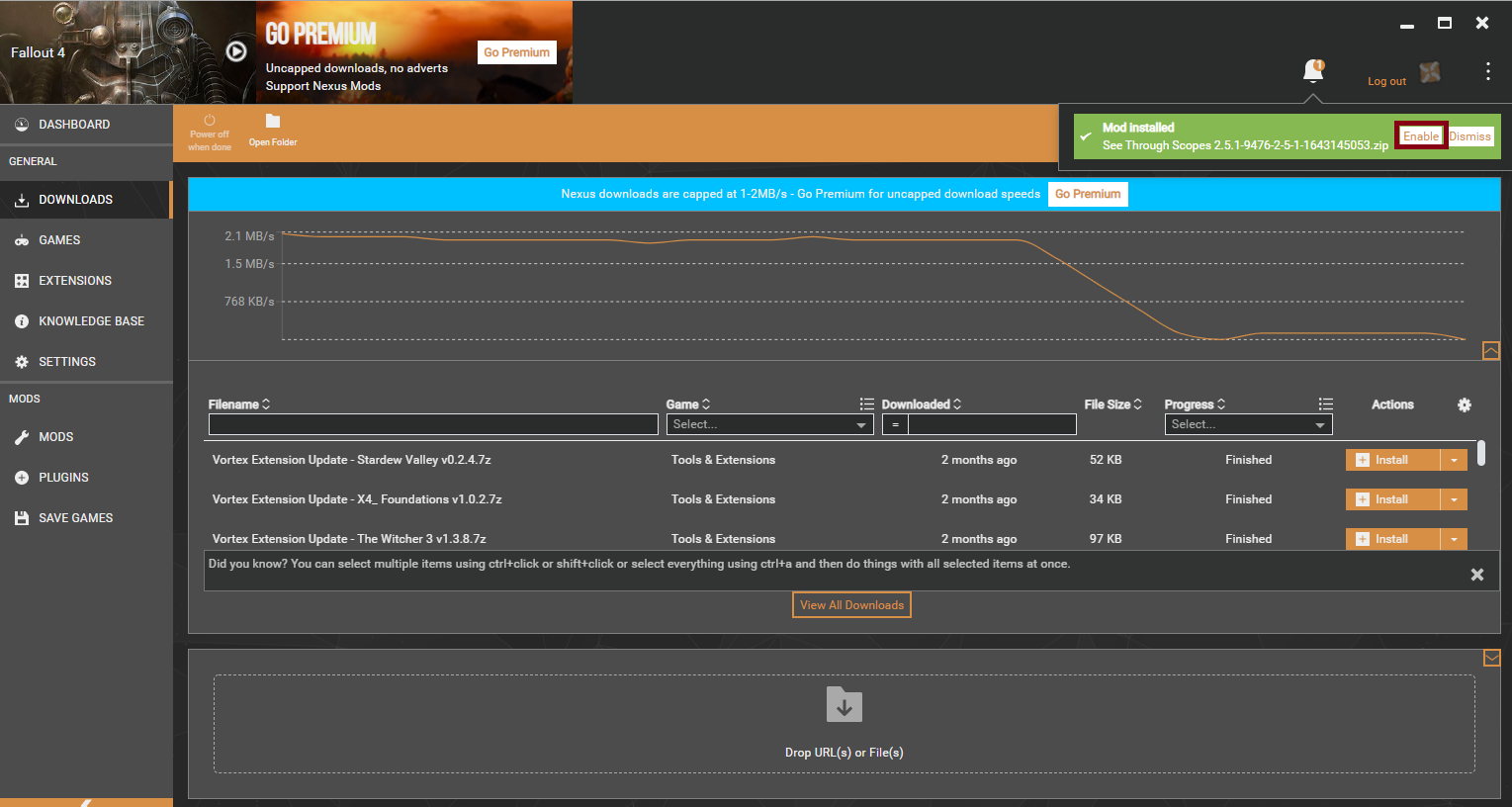Click the Drop URL(s) or File(s) zone
Screen dimensions: 1512x807
click(x=845, y=724)
